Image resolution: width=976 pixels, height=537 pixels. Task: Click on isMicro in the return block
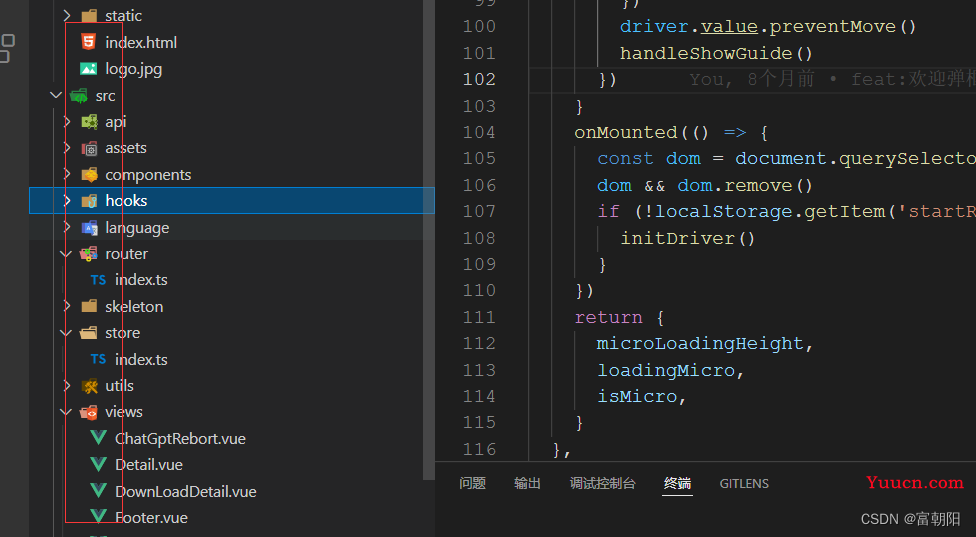pyautogui.click(x=637, y=396)
